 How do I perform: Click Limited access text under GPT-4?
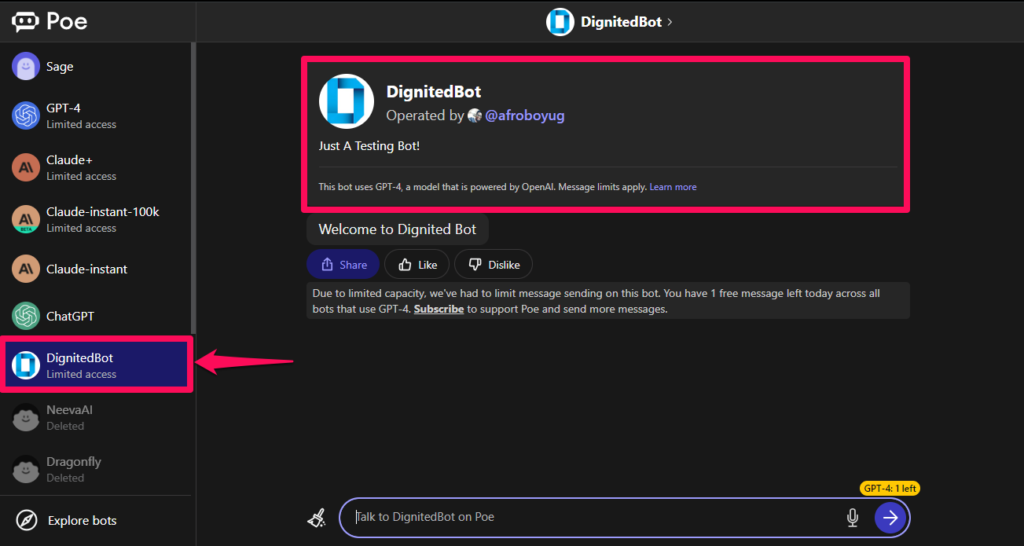click(81, 124)
